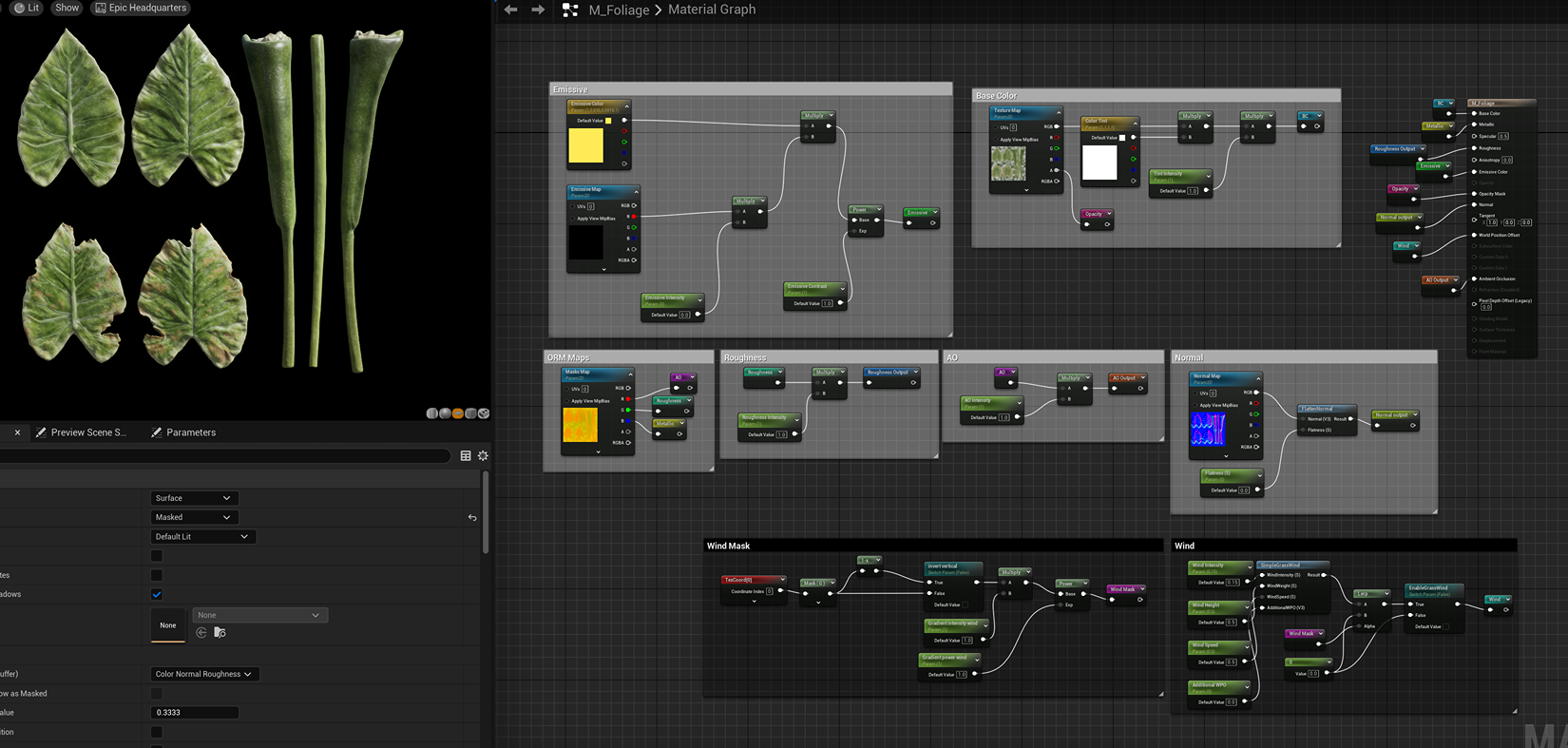
Task: Click the back navigation arrow in graph
Action: (x=510, y=10)
